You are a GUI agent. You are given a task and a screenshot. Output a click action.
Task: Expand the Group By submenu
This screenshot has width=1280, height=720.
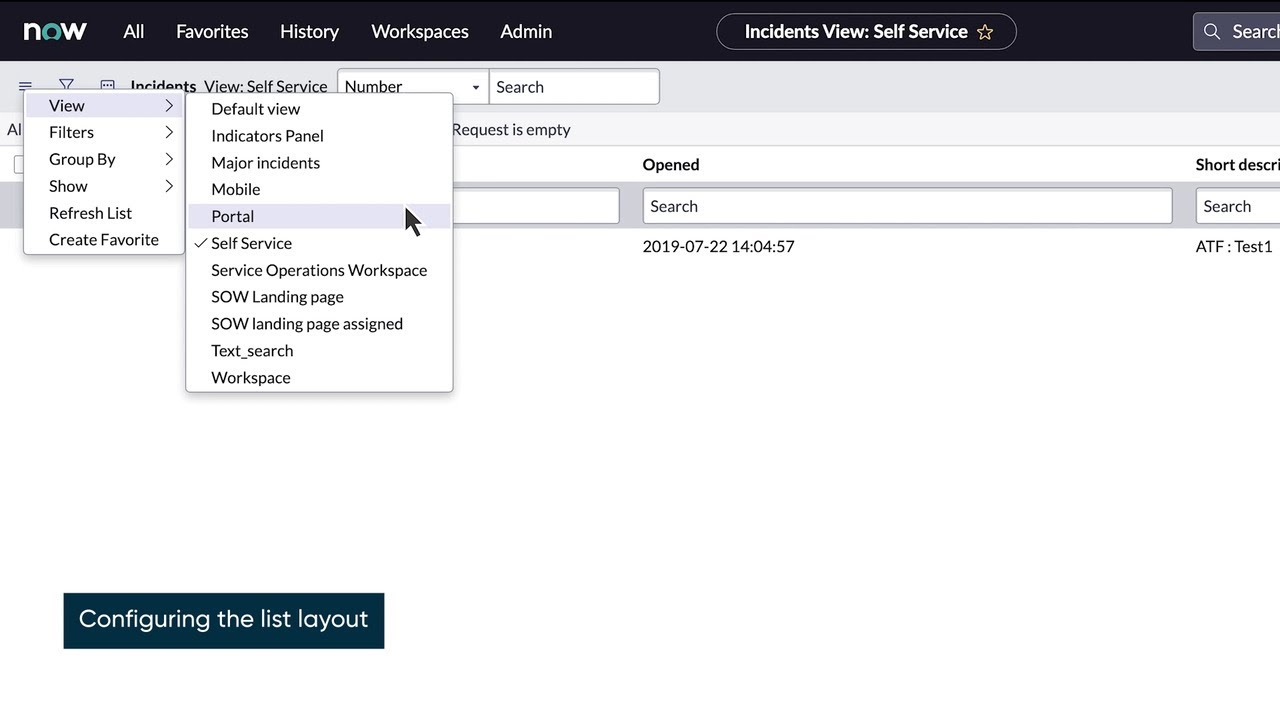point(104,159)
